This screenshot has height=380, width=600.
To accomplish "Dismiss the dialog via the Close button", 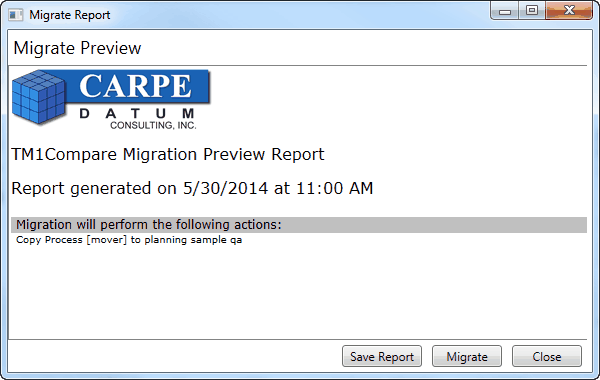I will (x=547, y=356).
